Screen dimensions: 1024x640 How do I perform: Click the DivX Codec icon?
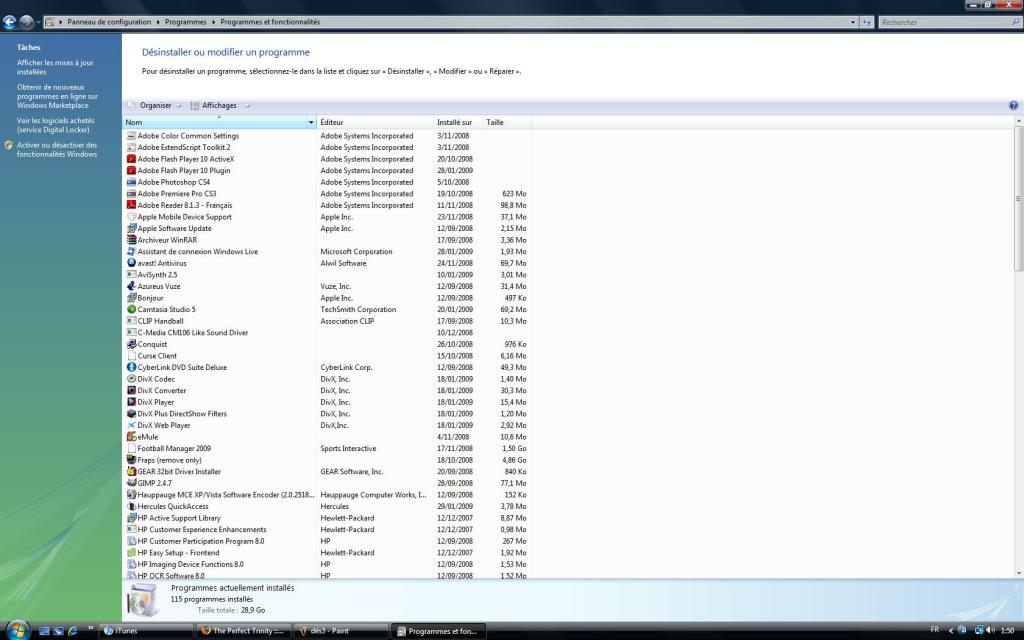click(x=131, y=379)
